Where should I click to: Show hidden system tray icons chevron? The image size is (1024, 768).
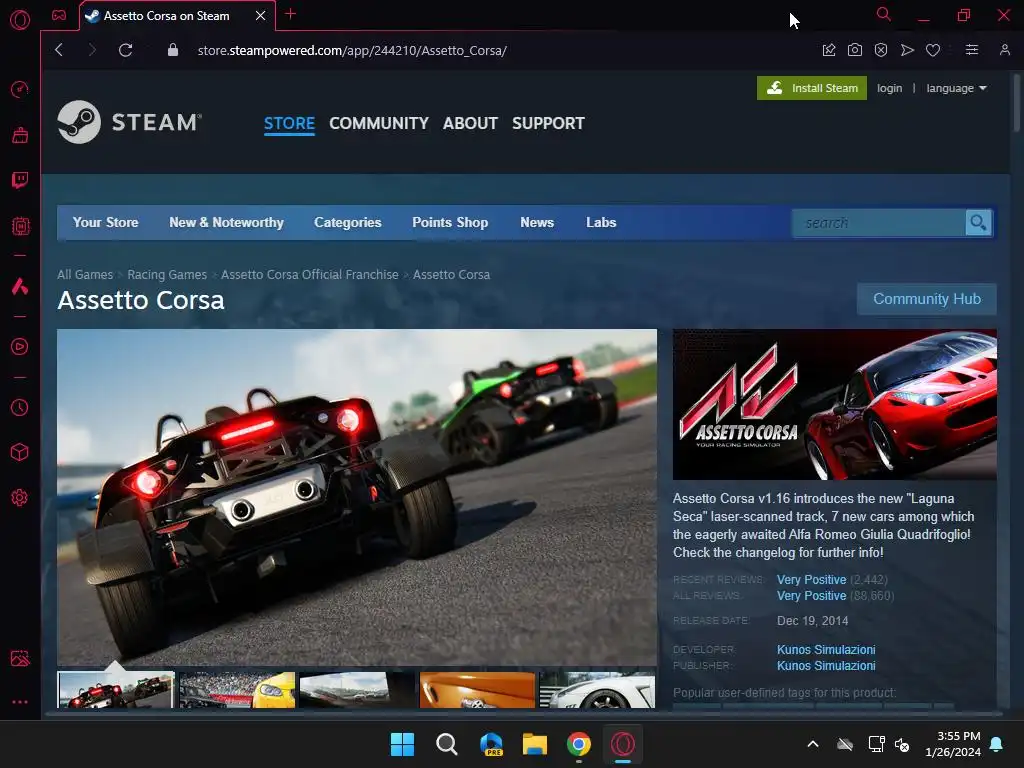[813, 744]
